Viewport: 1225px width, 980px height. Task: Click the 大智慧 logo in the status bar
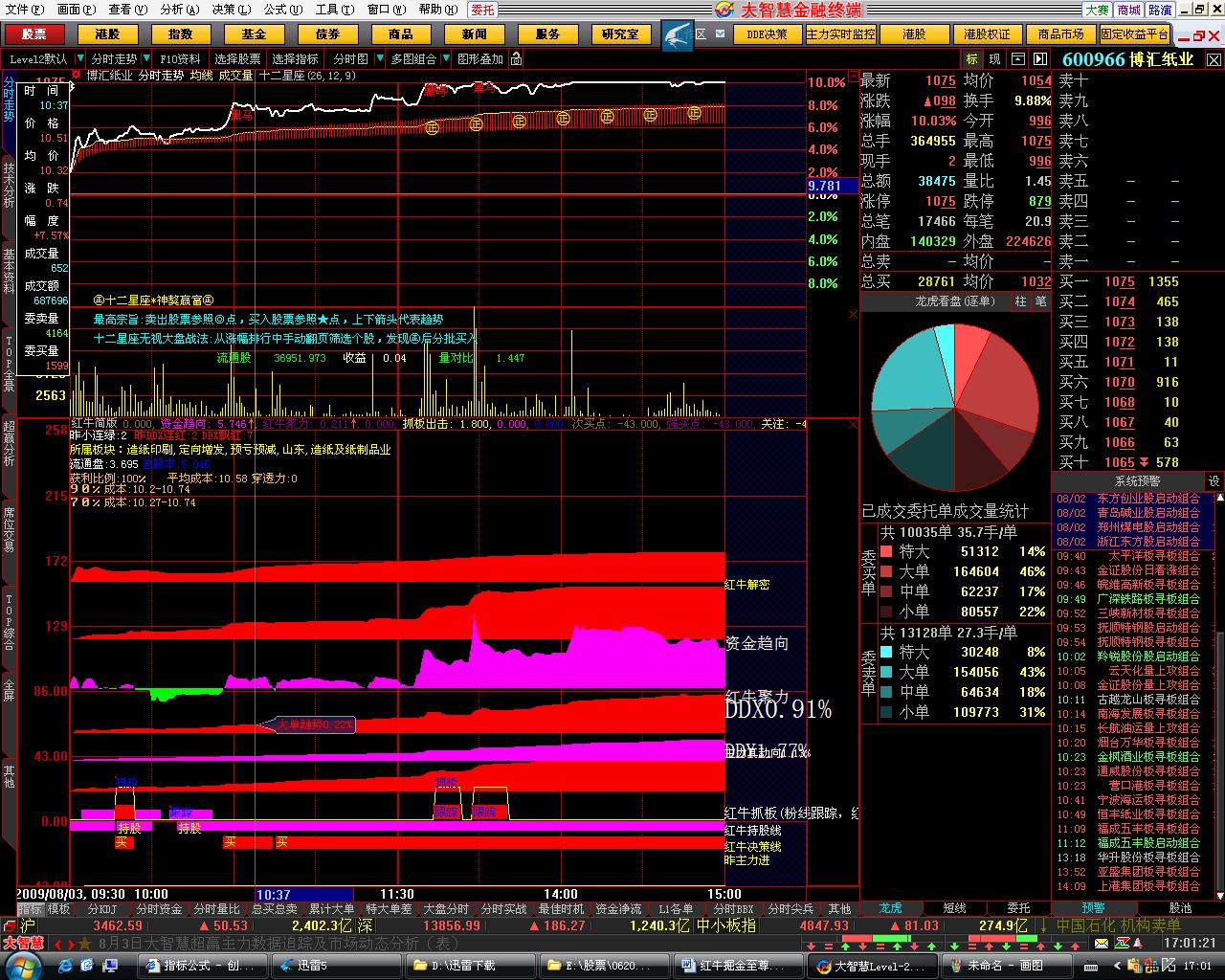(x=23, y=943)
